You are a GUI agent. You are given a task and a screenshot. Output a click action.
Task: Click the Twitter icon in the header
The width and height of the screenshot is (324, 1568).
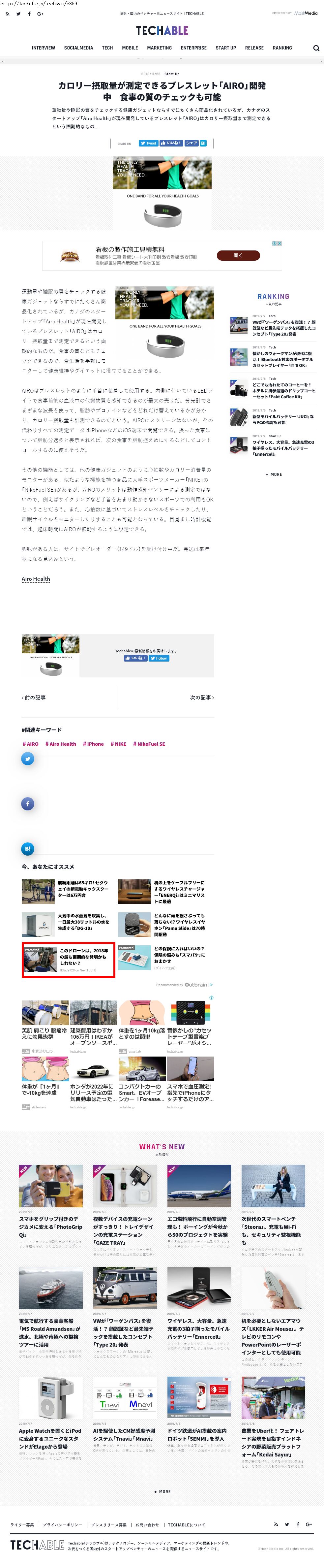click(x=18, y=14)
